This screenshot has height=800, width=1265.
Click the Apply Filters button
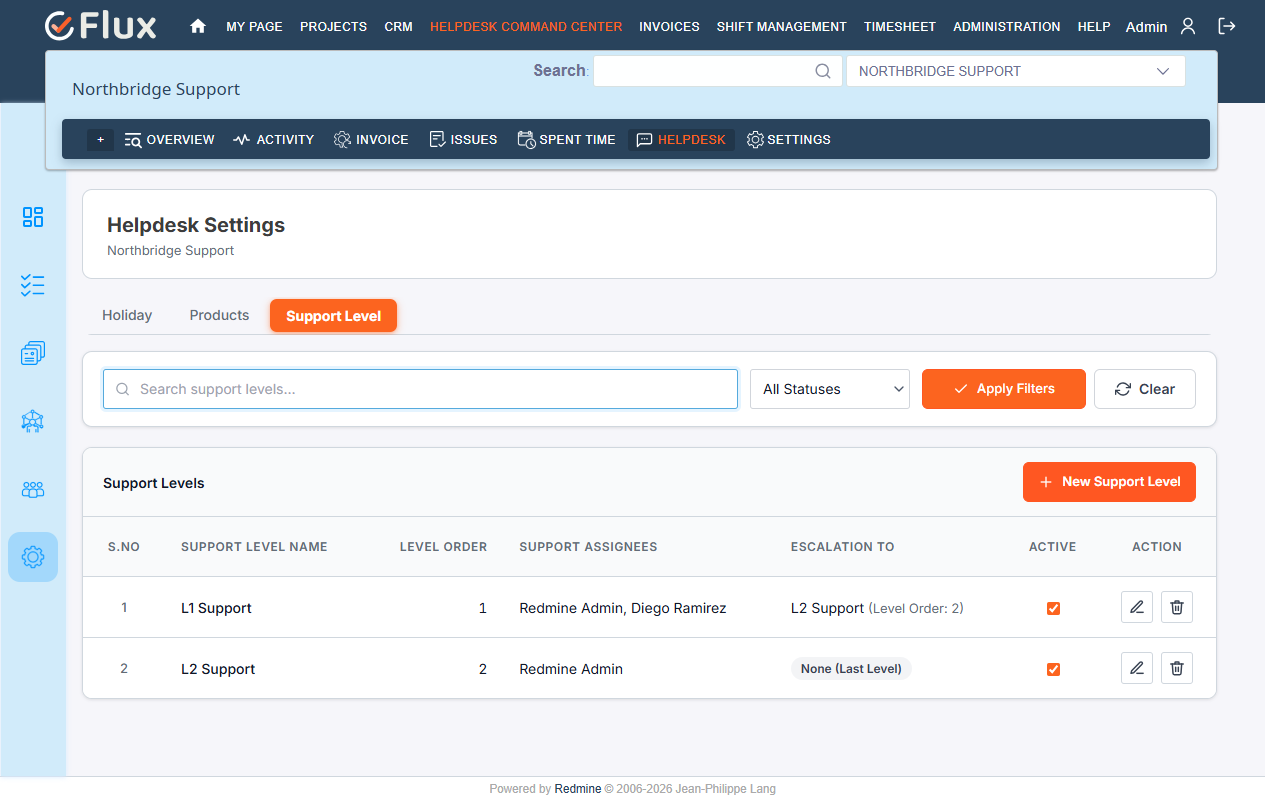(1003, 389)
